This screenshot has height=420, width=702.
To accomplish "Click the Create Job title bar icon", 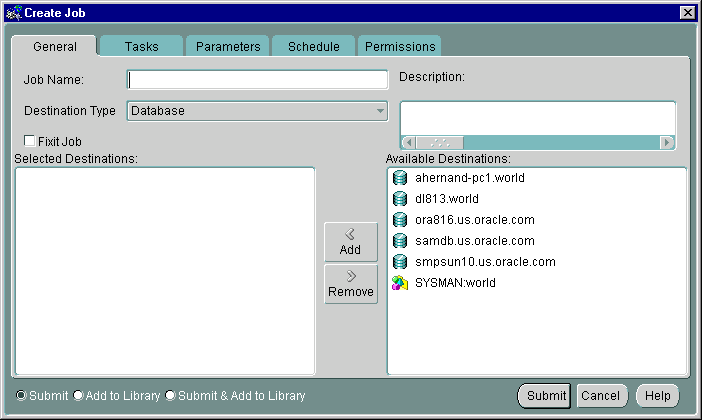I will (x=12, y=12).
